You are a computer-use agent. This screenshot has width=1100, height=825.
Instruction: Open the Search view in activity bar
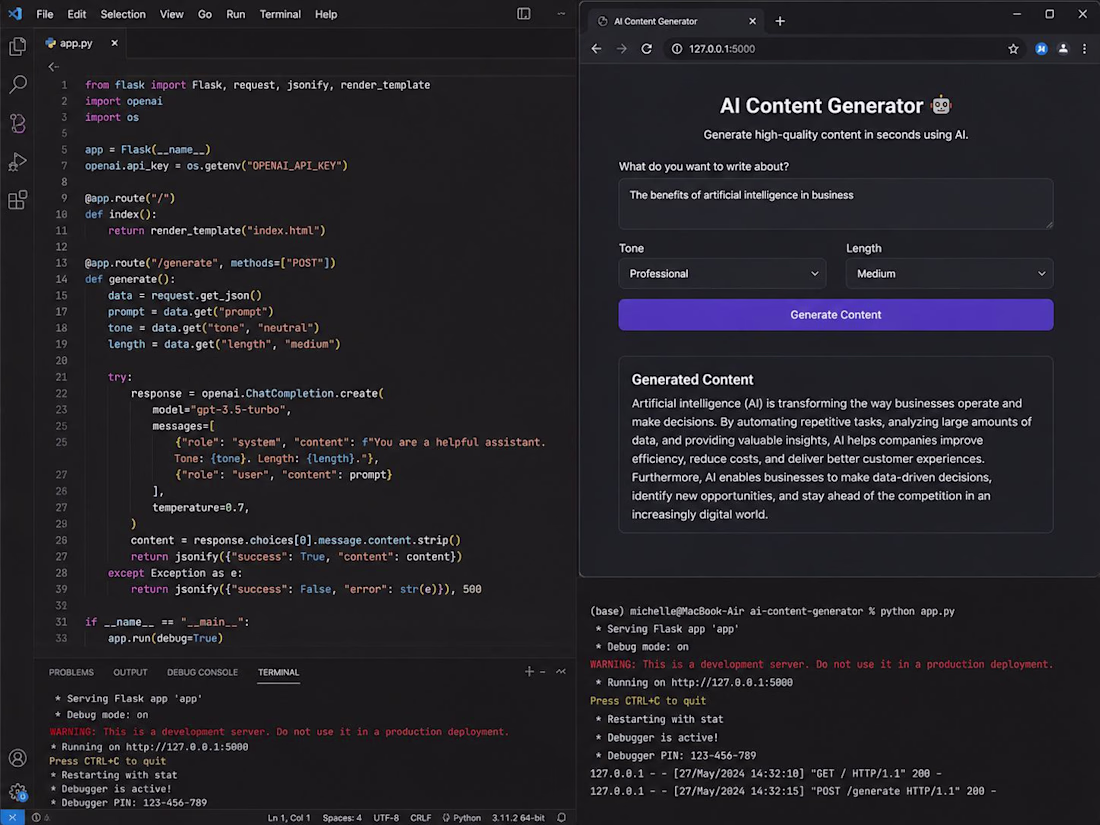pyautogui.click(x=18, y=84)
